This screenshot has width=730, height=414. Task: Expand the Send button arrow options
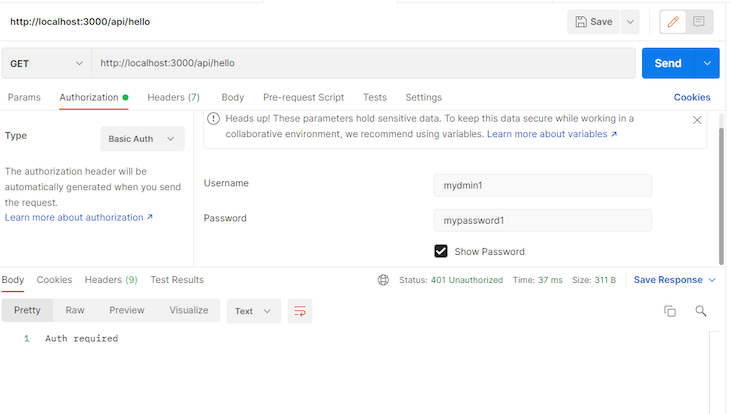[x=709, y=63]
